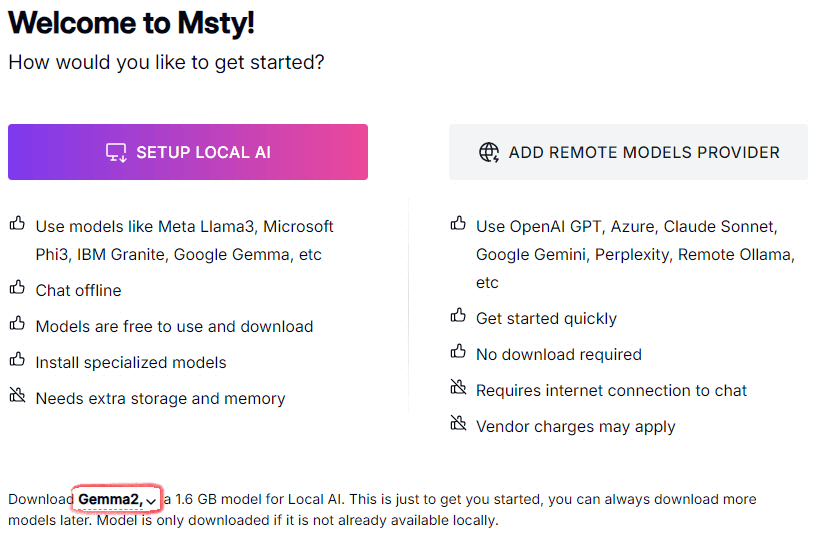Click thumbs-up icon beside Chat offline
Image resolution: width=816 pixels, height=539 pixels.
click(x=17, y=289)
